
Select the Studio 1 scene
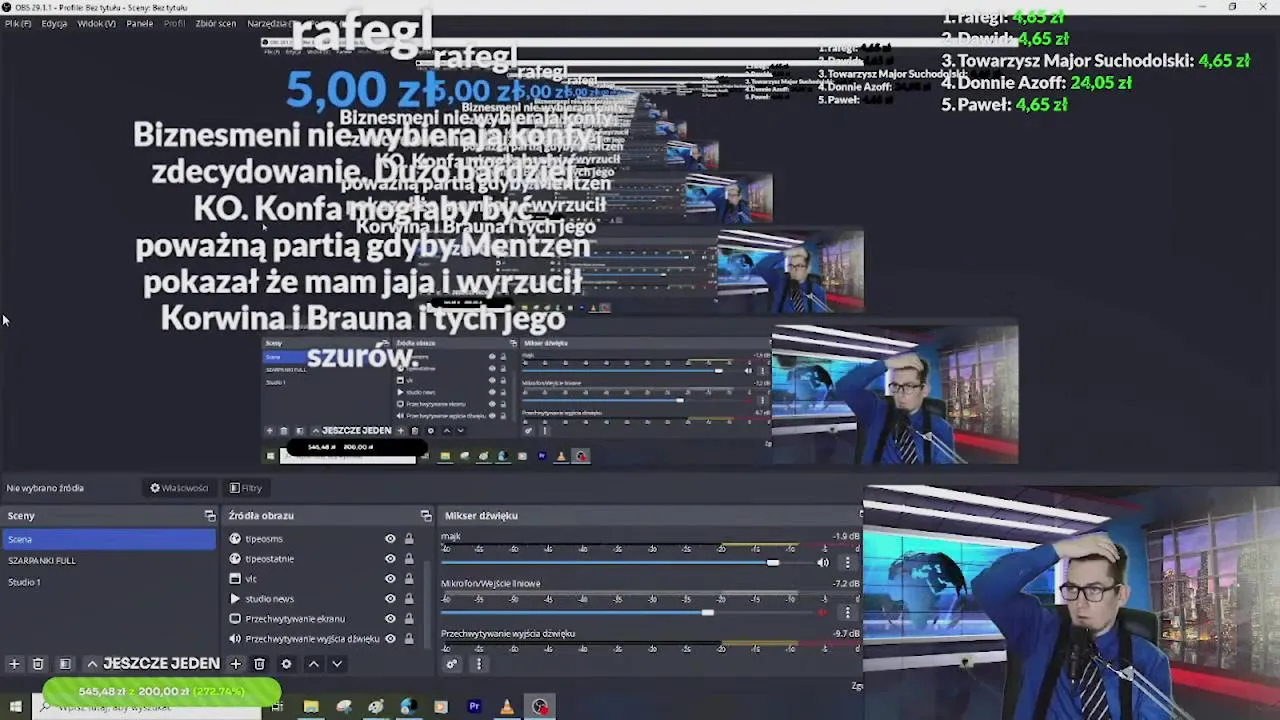(x=109, y=582)
